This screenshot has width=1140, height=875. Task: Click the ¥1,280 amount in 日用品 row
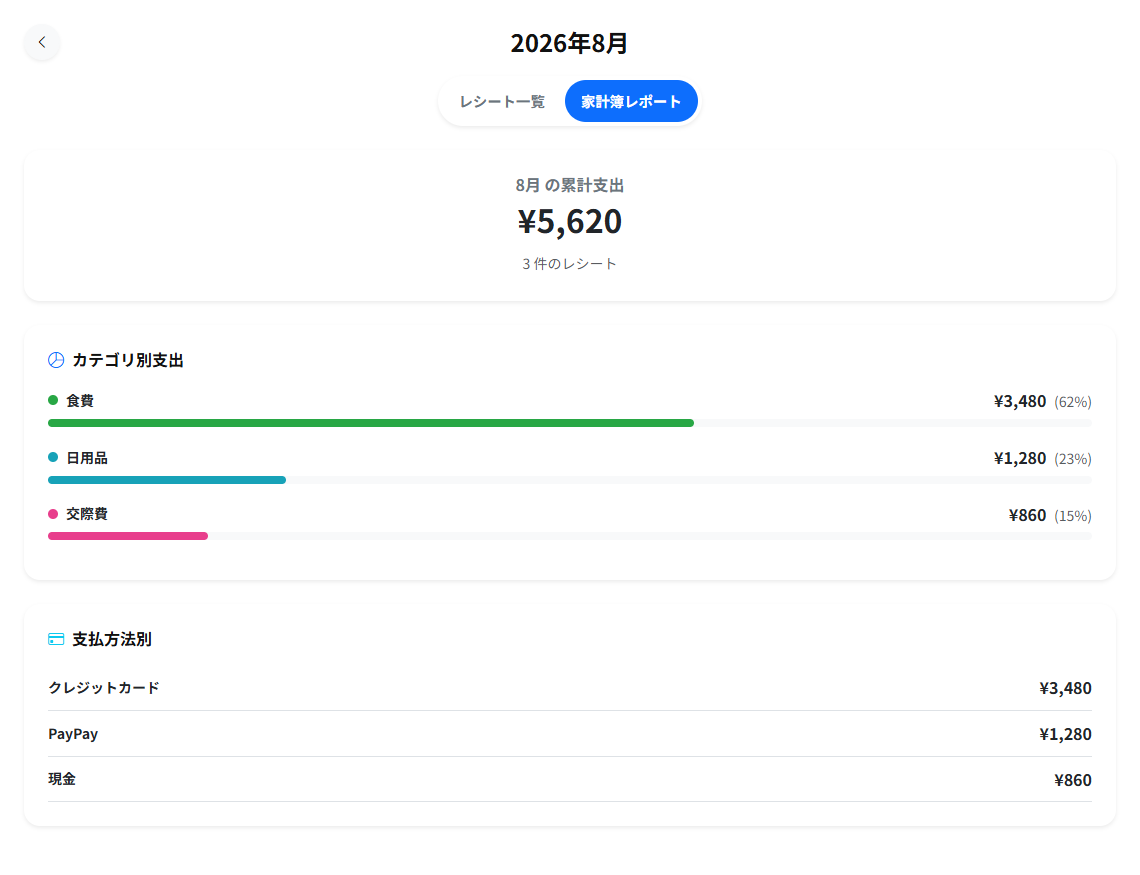[x=1020, y=459]
